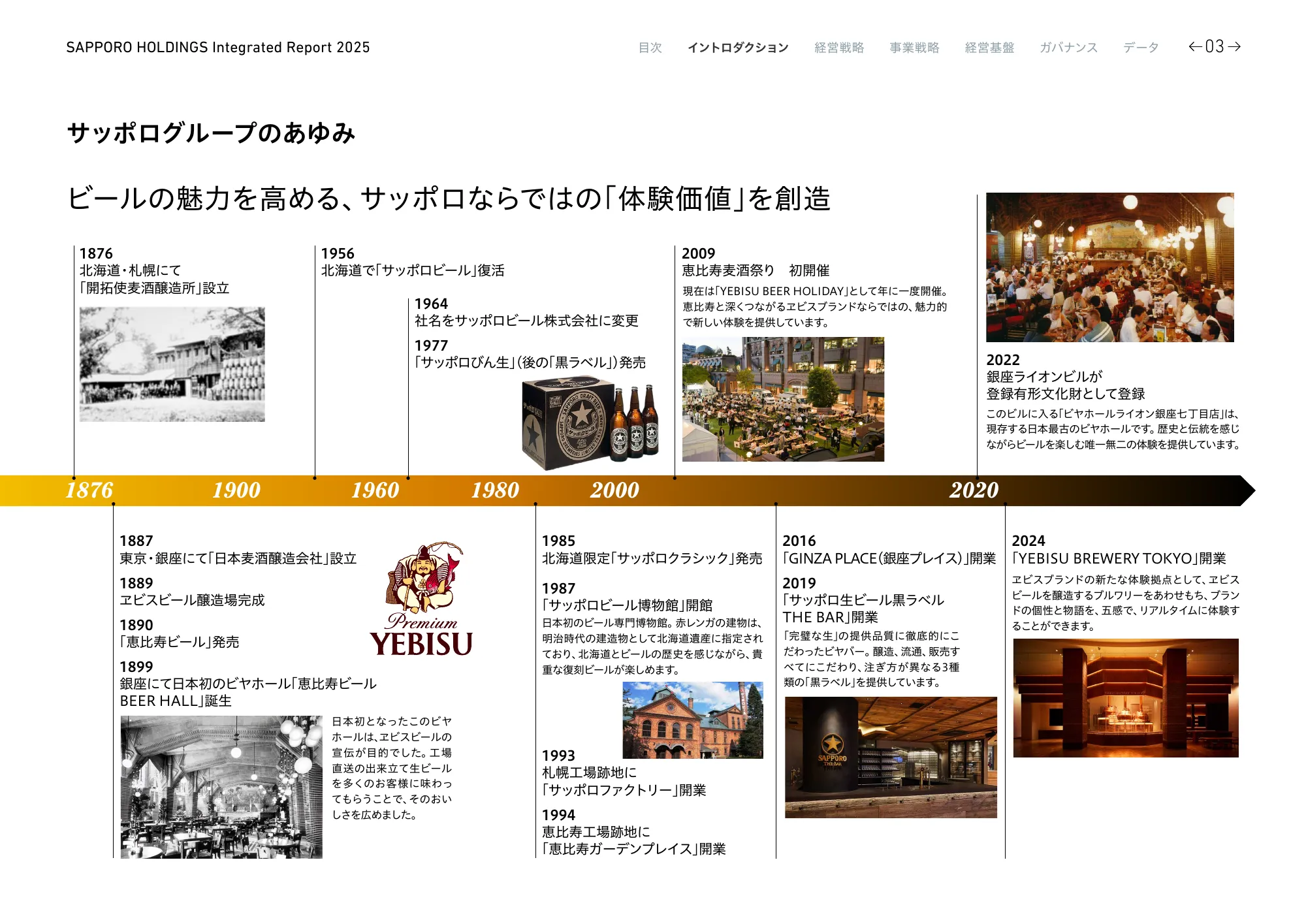The height and width of the screenshot is (924, 1306).
Task: Click the SAPPORO HOLDINGS Integrated Report 2025 header
Action: (218, 48)
